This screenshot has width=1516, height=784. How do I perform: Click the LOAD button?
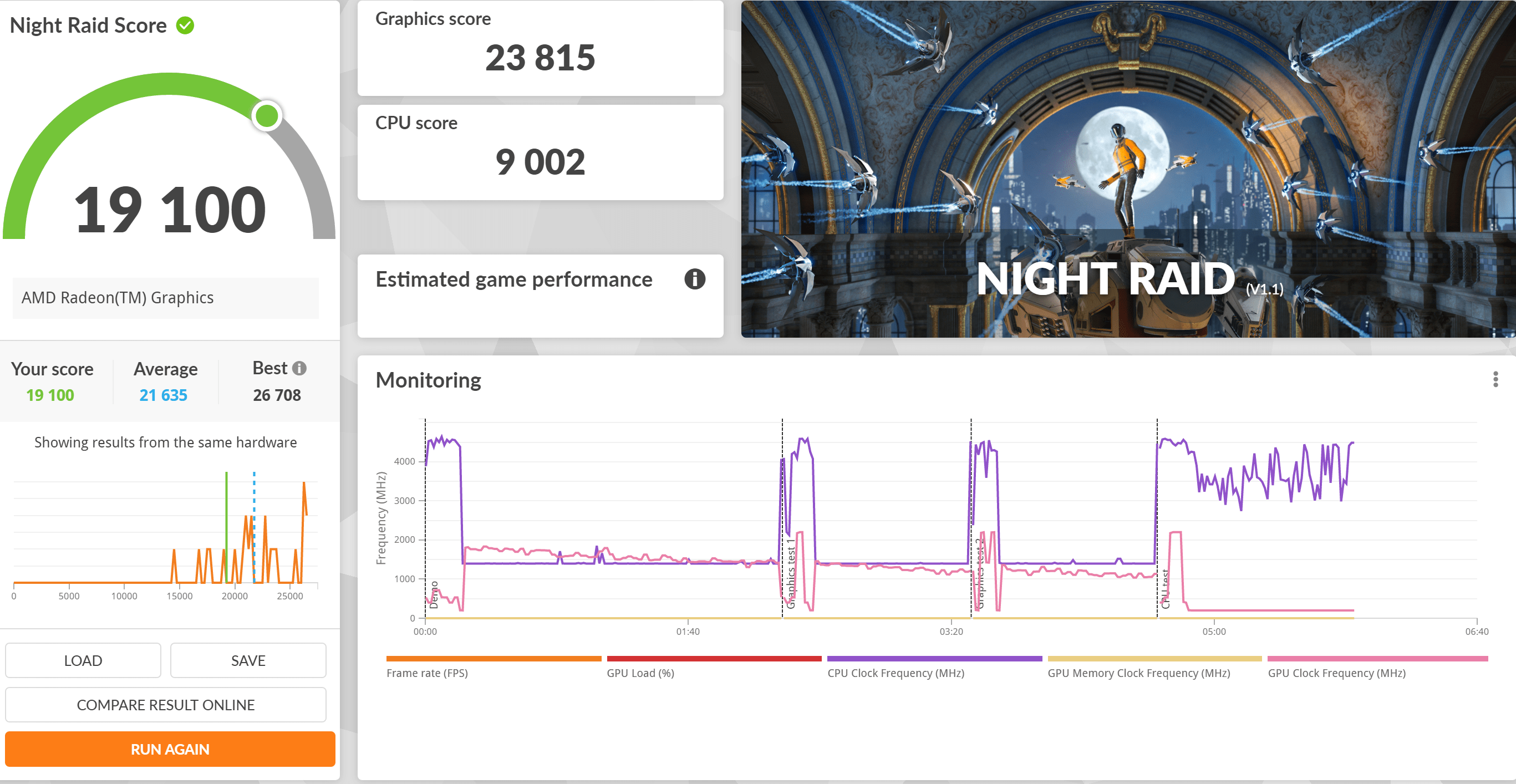(x=83, y=660)
